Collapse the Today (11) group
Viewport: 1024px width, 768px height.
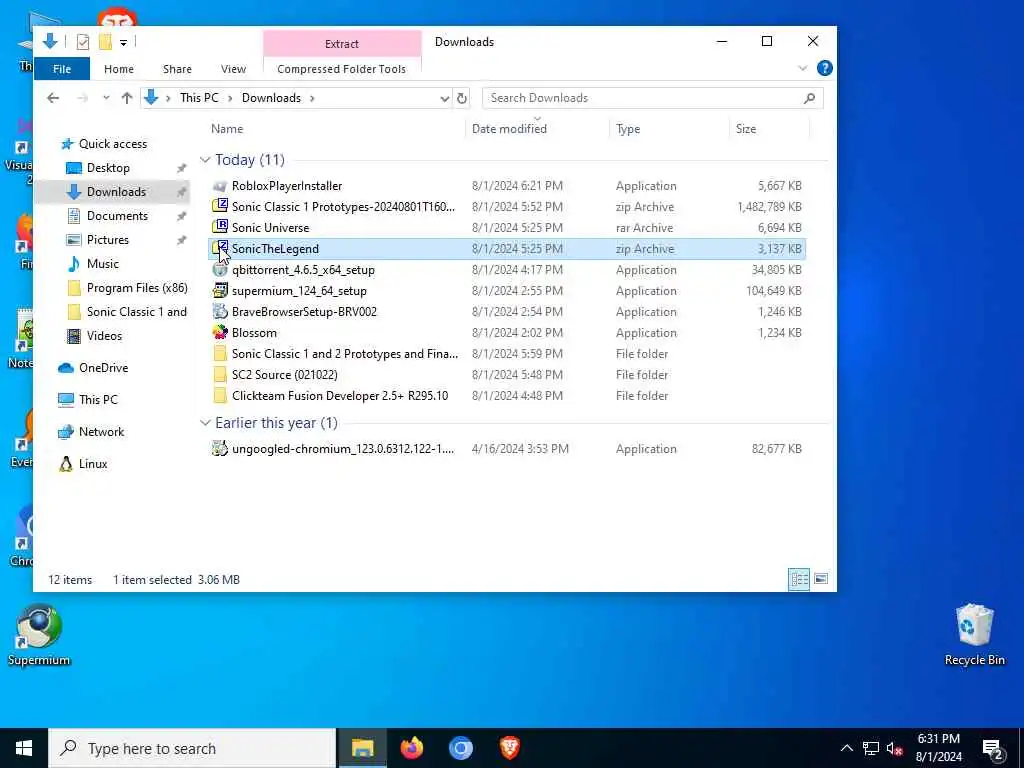[x=205, y=160]
